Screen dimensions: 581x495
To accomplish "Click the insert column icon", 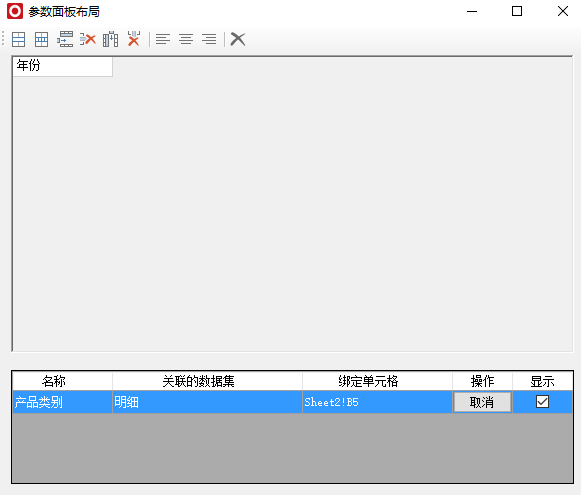I will (110, 39).
